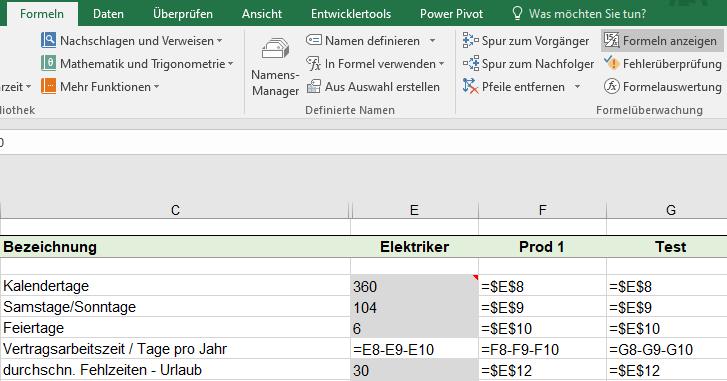Select the Prod 1 header cell
Image resolution: width=727 pixels, height=381 pixels.
(x=542, y=247)
